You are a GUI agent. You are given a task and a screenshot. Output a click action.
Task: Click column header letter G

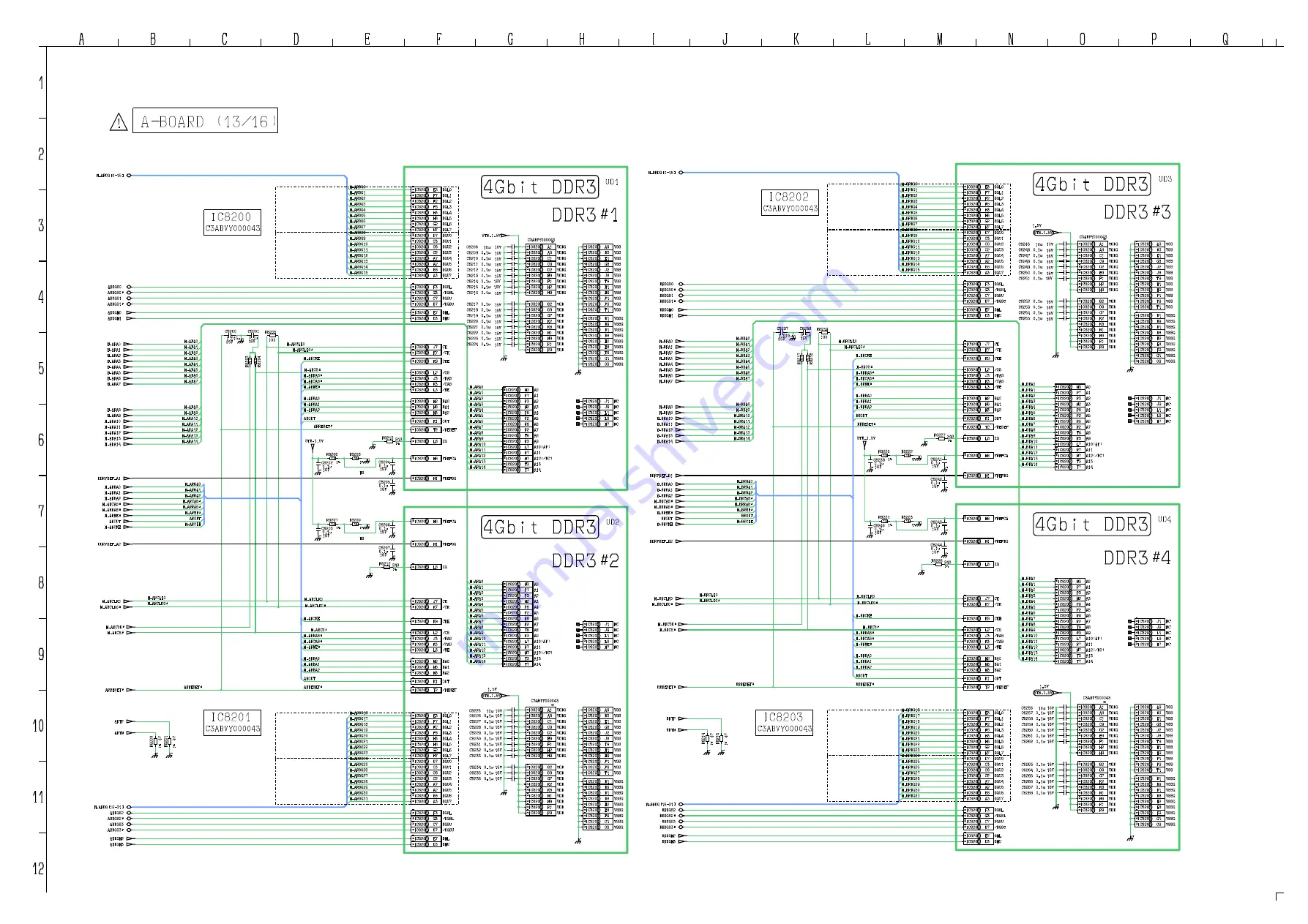pyautogui.click(x=511, y=40)
